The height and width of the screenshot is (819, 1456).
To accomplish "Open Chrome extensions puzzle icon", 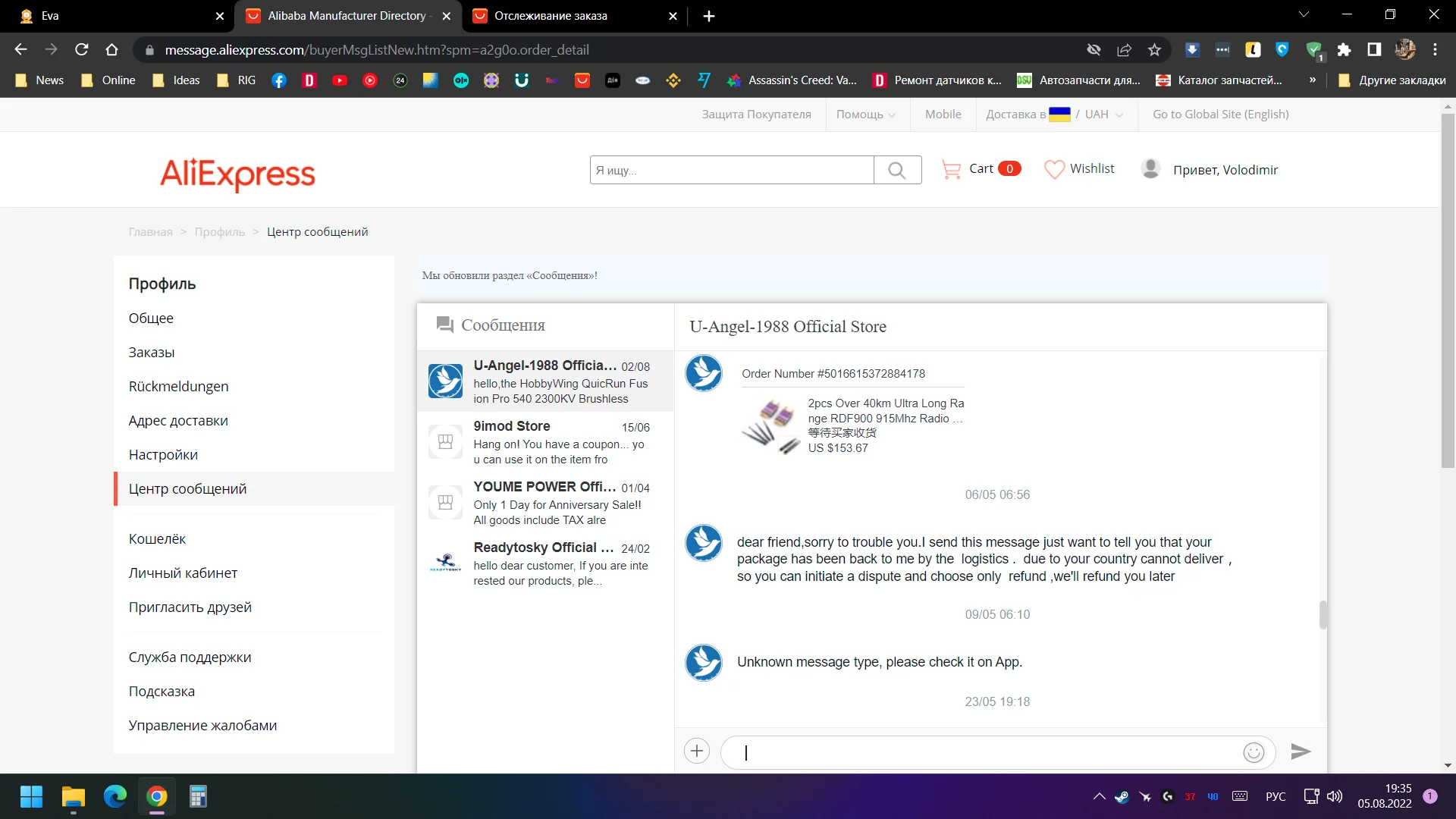I will click(x=1344, y=50).
